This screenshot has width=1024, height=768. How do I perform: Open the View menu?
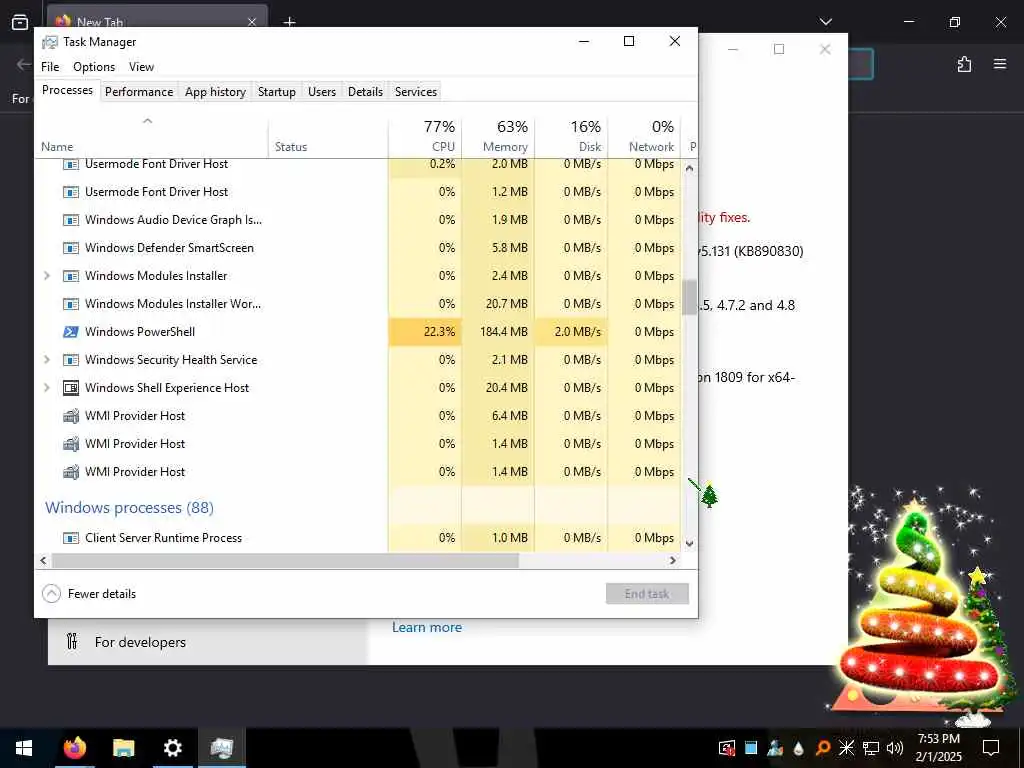coord(141,67)
